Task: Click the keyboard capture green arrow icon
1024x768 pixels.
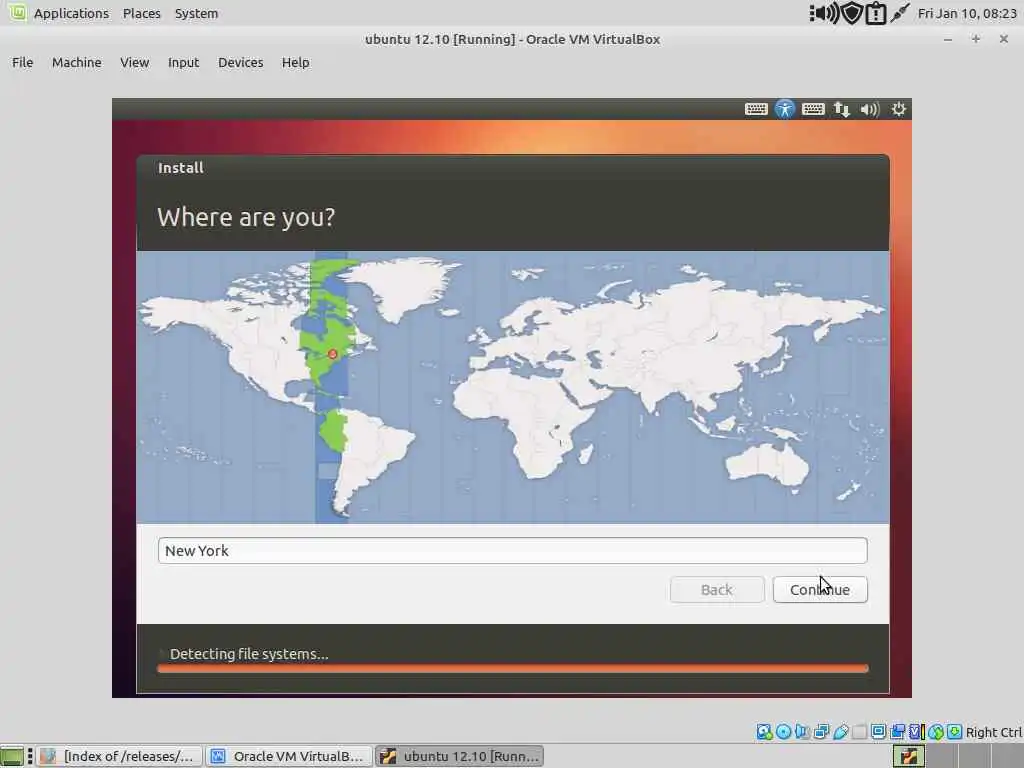Action: point(955,731)
